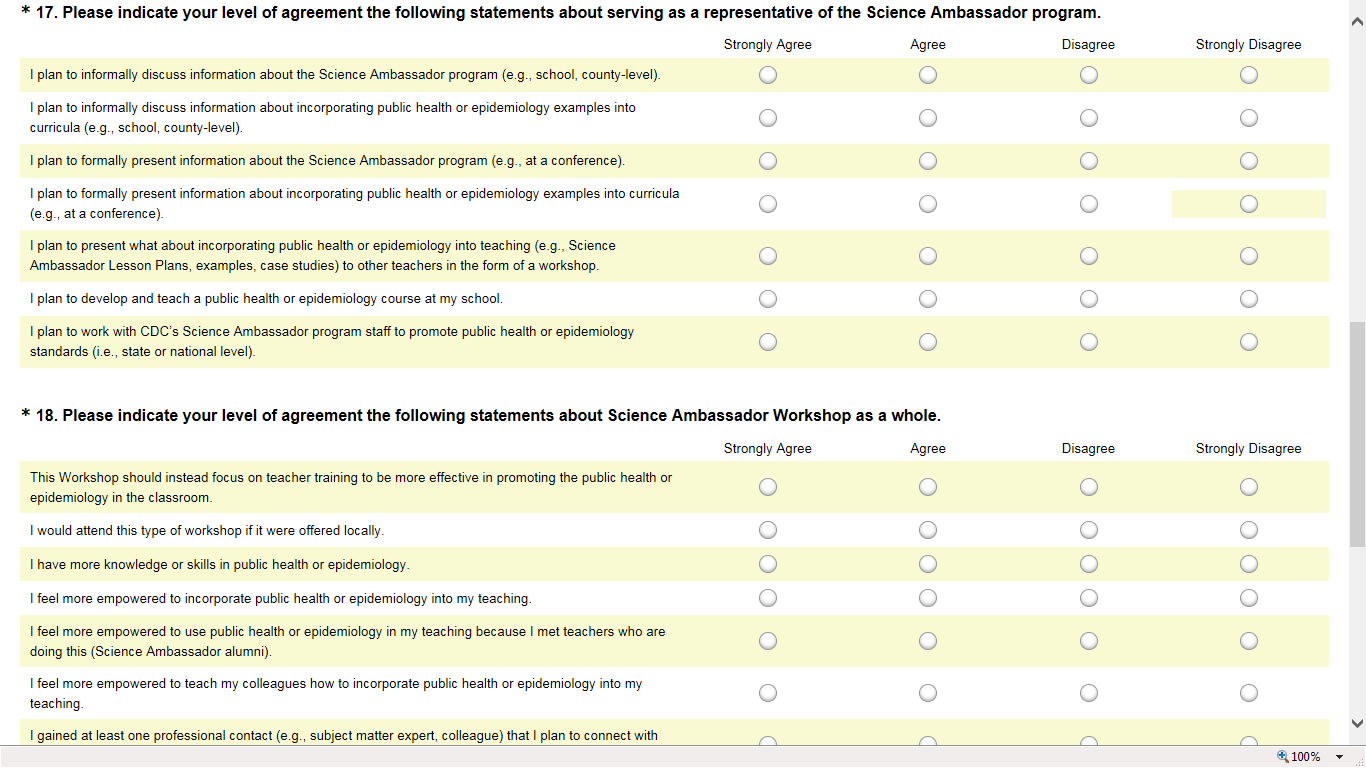Select Strongly Agree for informally discussing Science Ambassador program
1366x768 pixels.
tap(768, 75)
